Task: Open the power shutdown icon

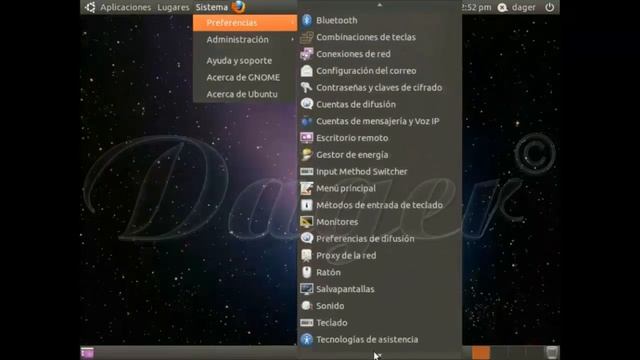Action: coord(550,7)
